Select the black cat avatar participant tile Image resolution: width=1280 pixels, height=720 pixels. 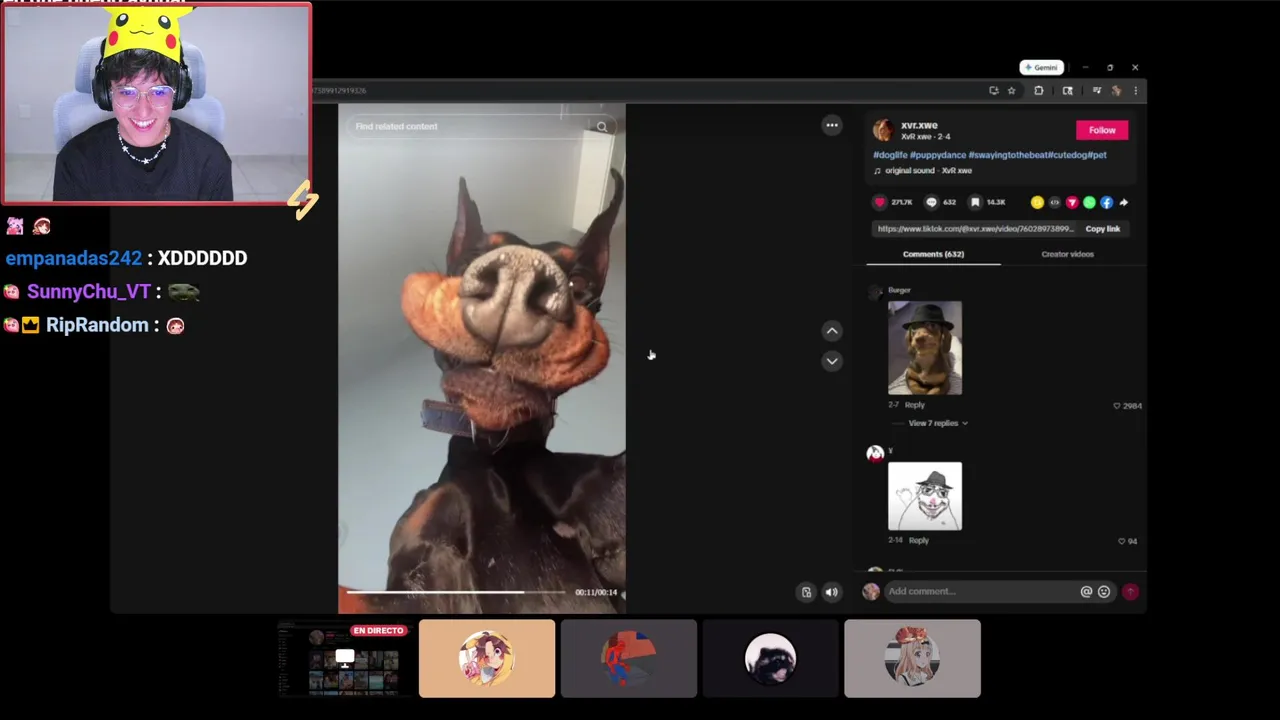(x=770, y=658)
